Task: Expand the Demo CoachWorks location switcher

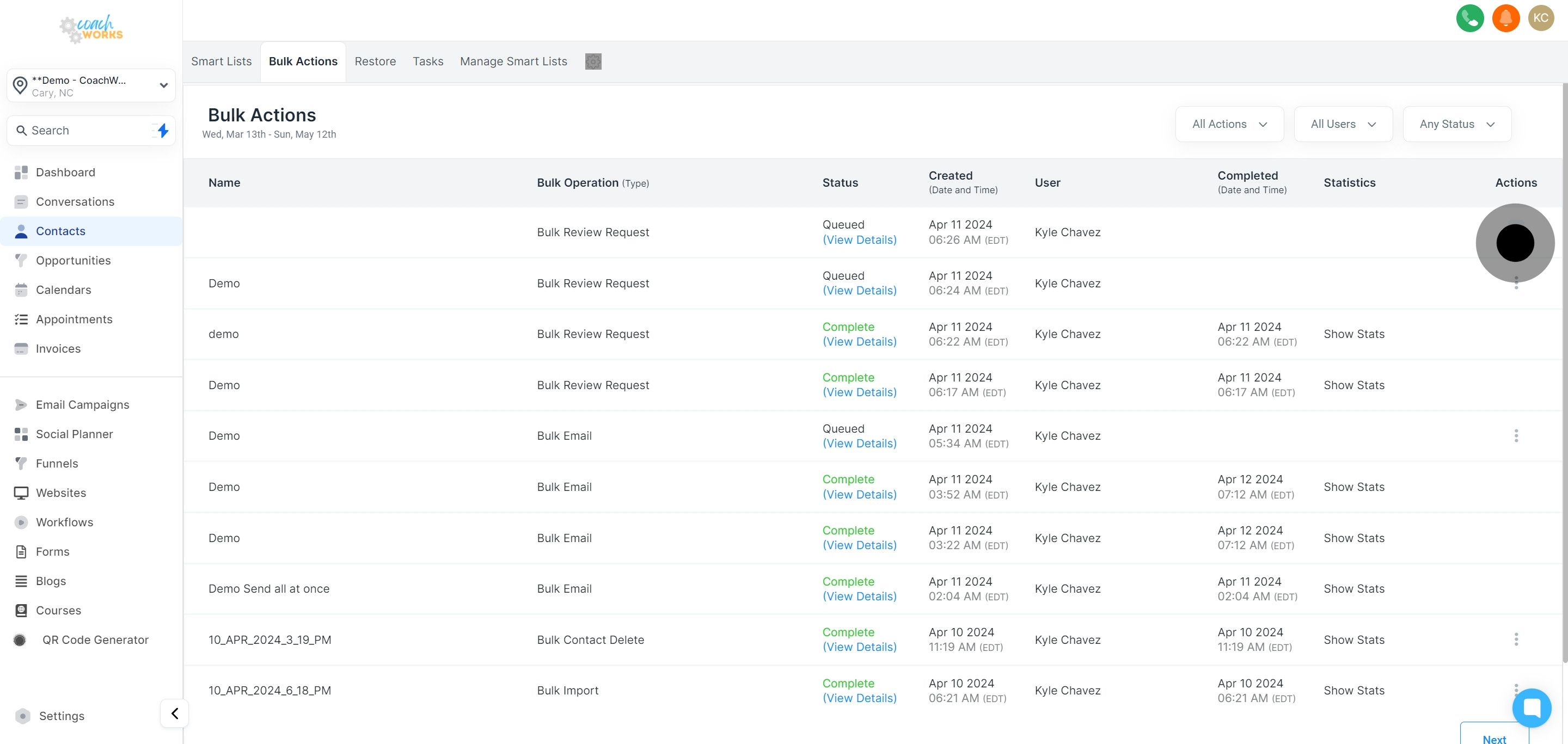Action: (x=91, y=86)
